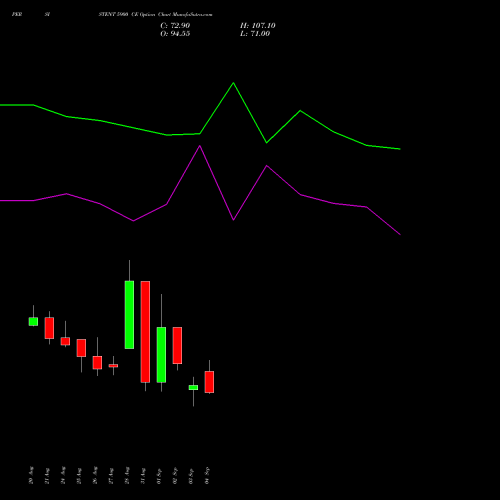Select the 20 Aug date label

(31, 475)
